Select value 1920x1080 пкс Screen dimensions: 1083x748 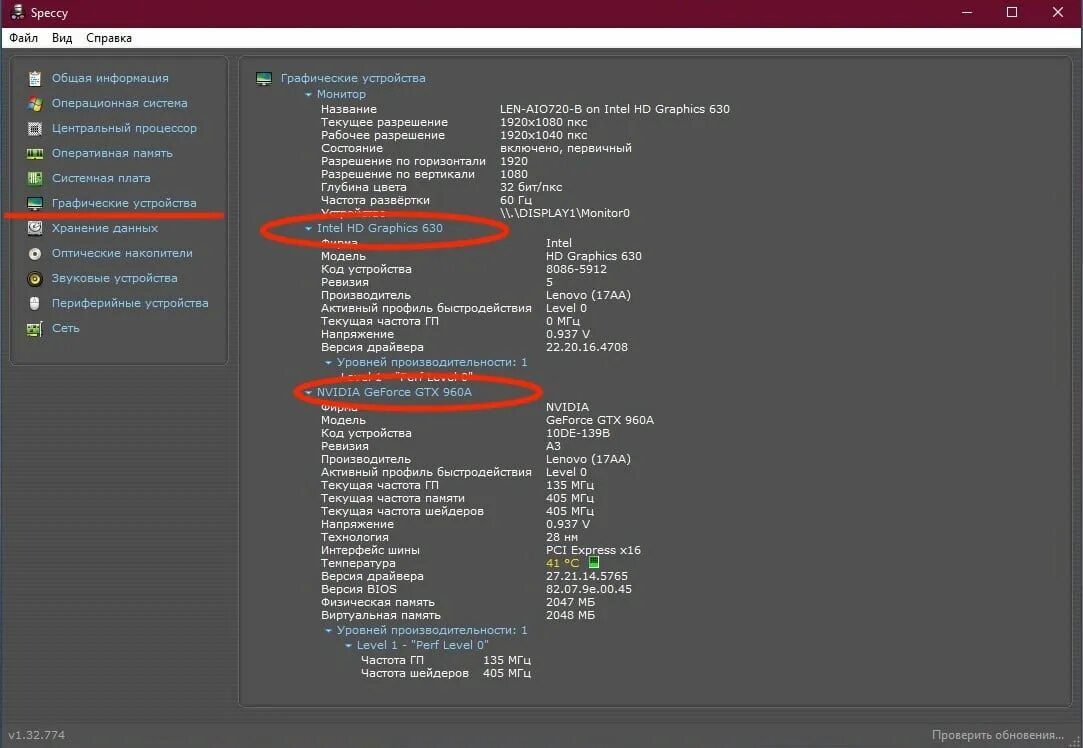(544, 122)
